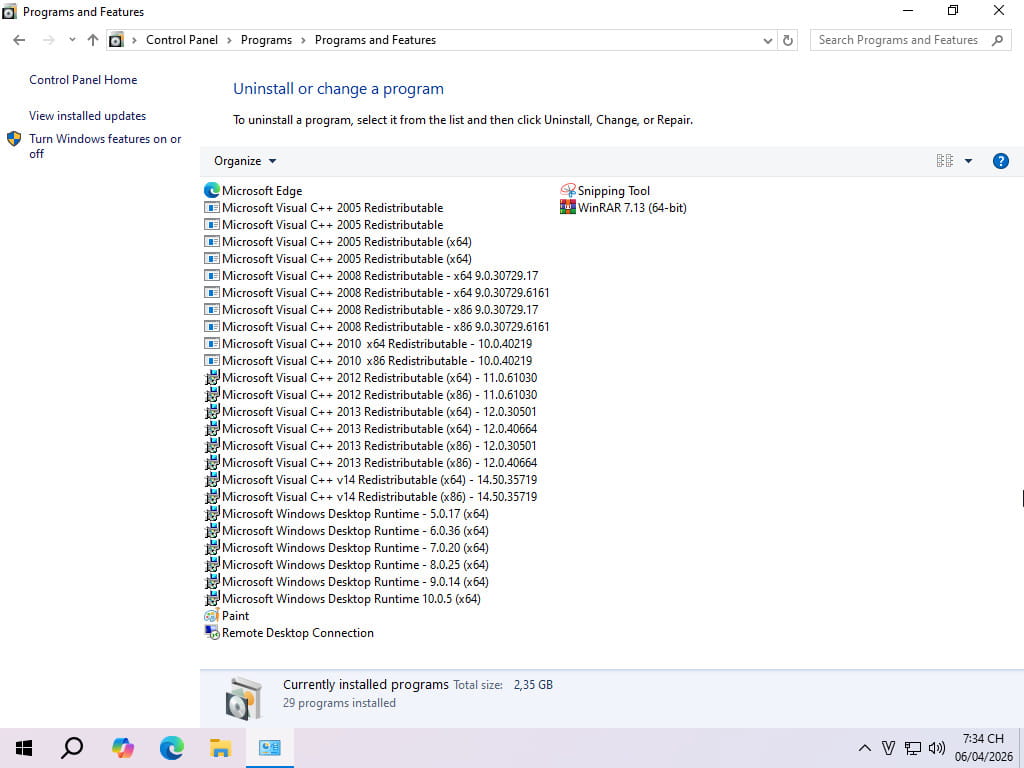Click icon of Visual C++ 2010 x64 Redistributable
This screenshot has height=768, width=1024.
pyautogui.click(x=212, y=344)
